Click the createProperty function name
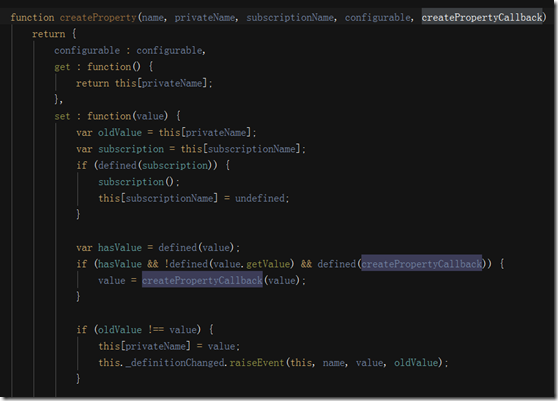Screen dimensions: 558x401 (x=98, y=17)
